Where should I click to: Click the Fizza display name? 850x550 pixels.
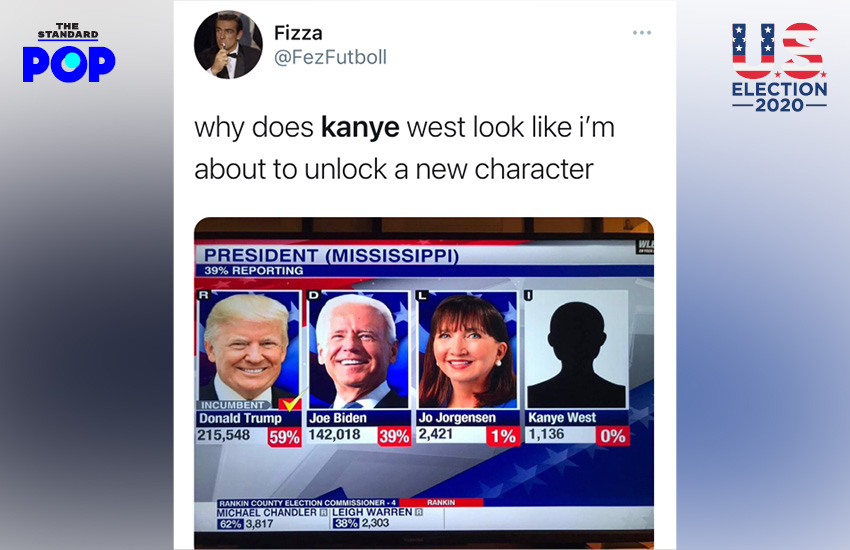click(x=298, y=33)
